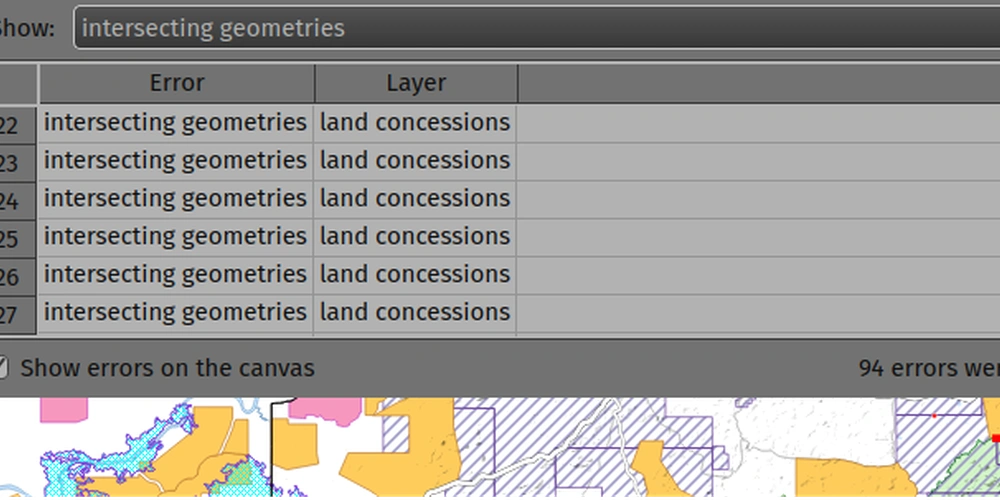Toggle 'Show errors on the canvas' checkbox
1000x500 pixels.
pos(3,368)
